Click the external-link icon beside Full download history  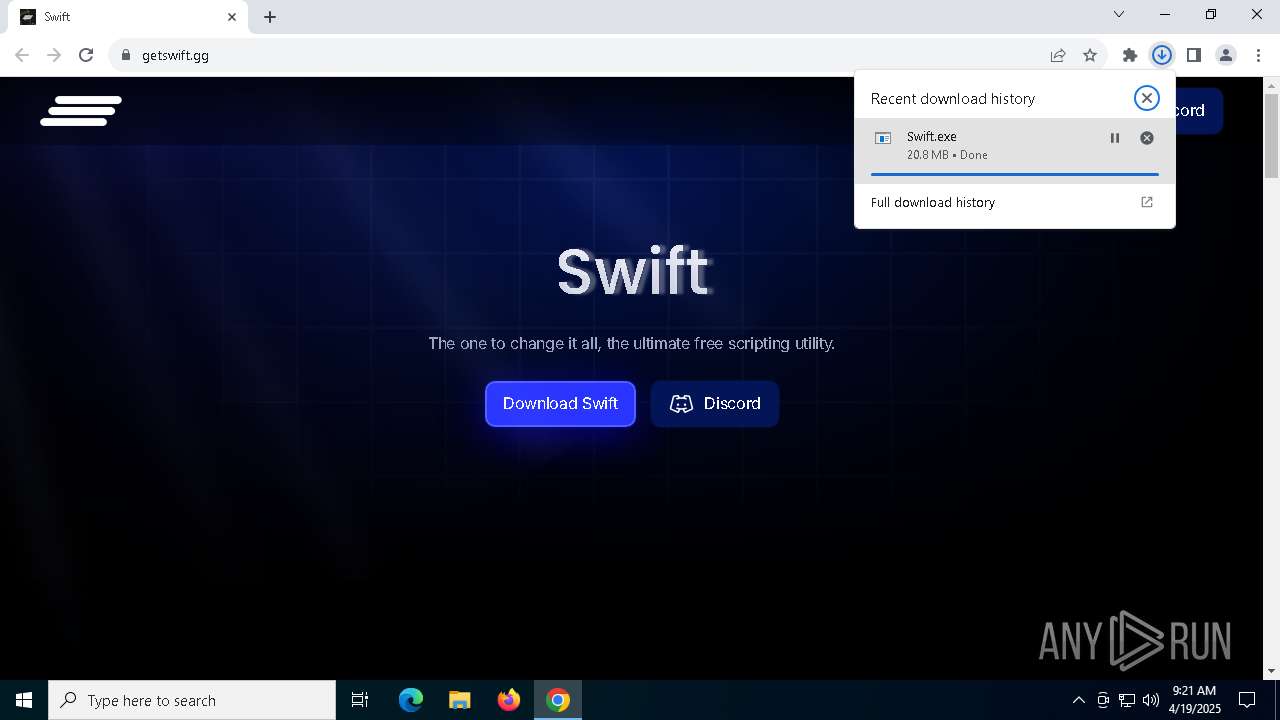coord(1147,202)
